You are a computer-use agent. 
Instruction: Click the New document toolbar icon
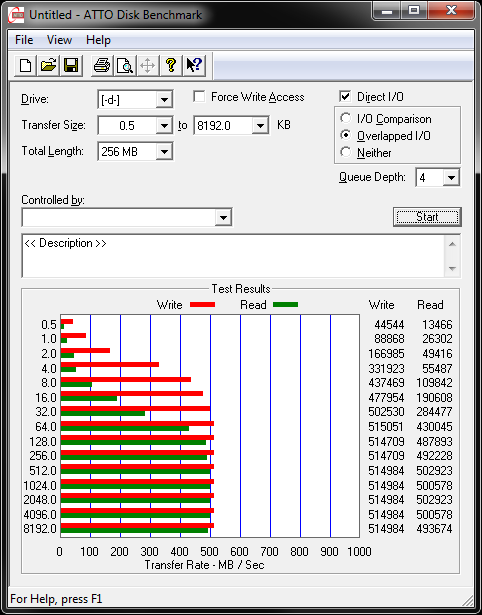(x=25, y=65)
